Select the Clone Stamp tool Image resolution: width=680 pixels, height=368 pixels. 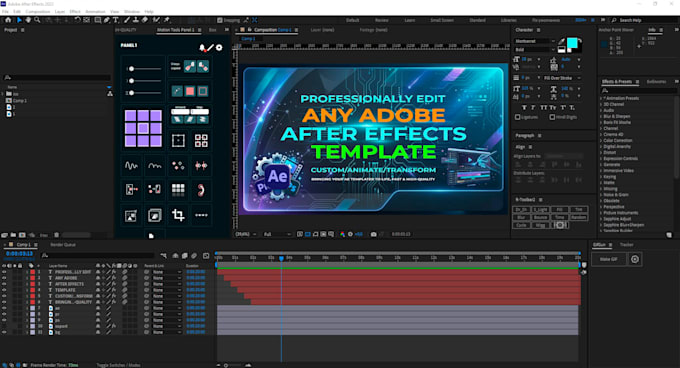click(x=136, y=20)
